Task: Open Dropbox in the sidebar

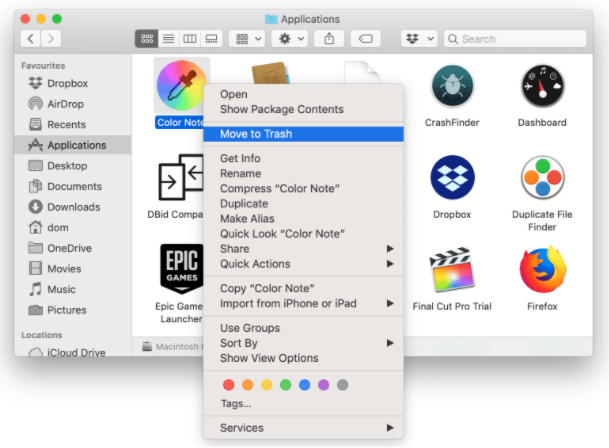Action: (73, 83)
